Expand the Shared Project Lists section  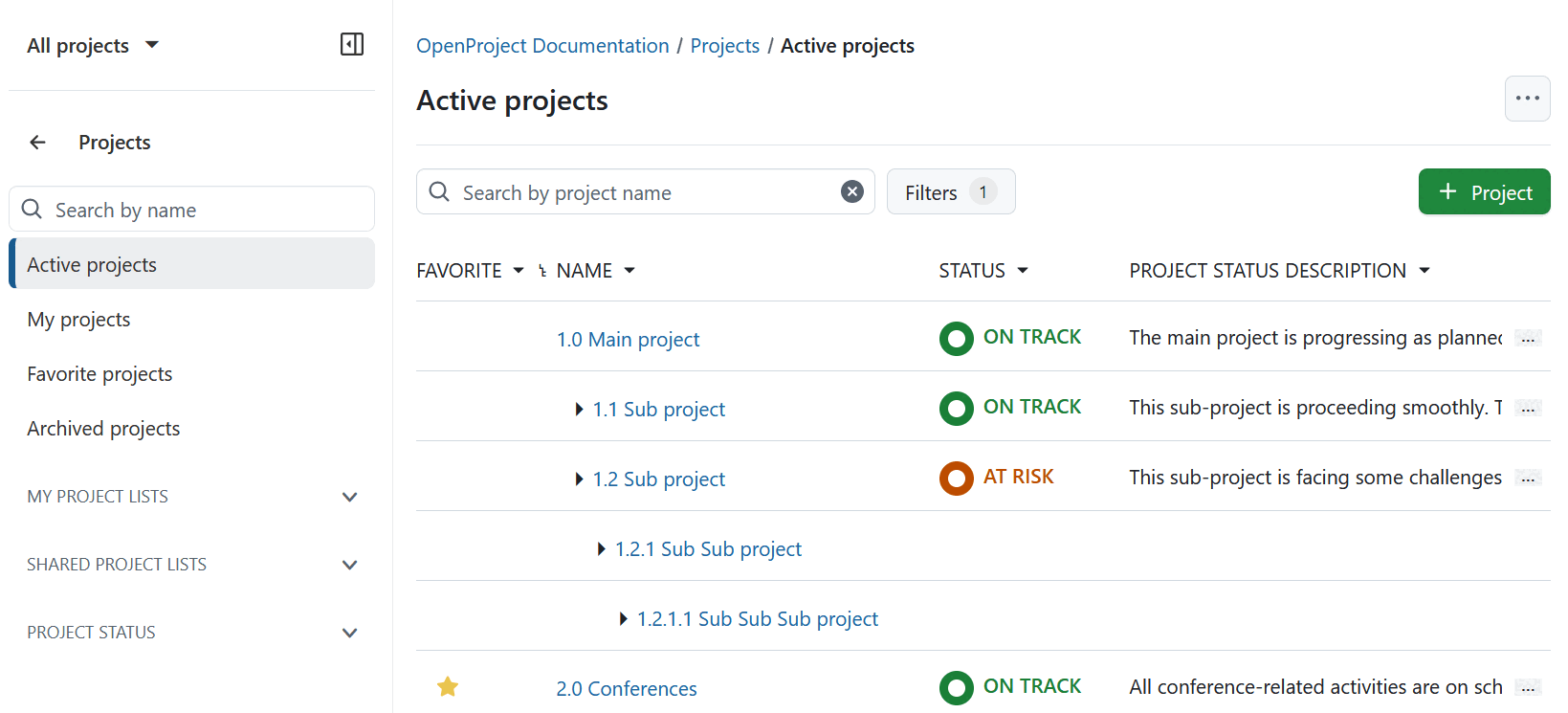(x=349, y=565)
